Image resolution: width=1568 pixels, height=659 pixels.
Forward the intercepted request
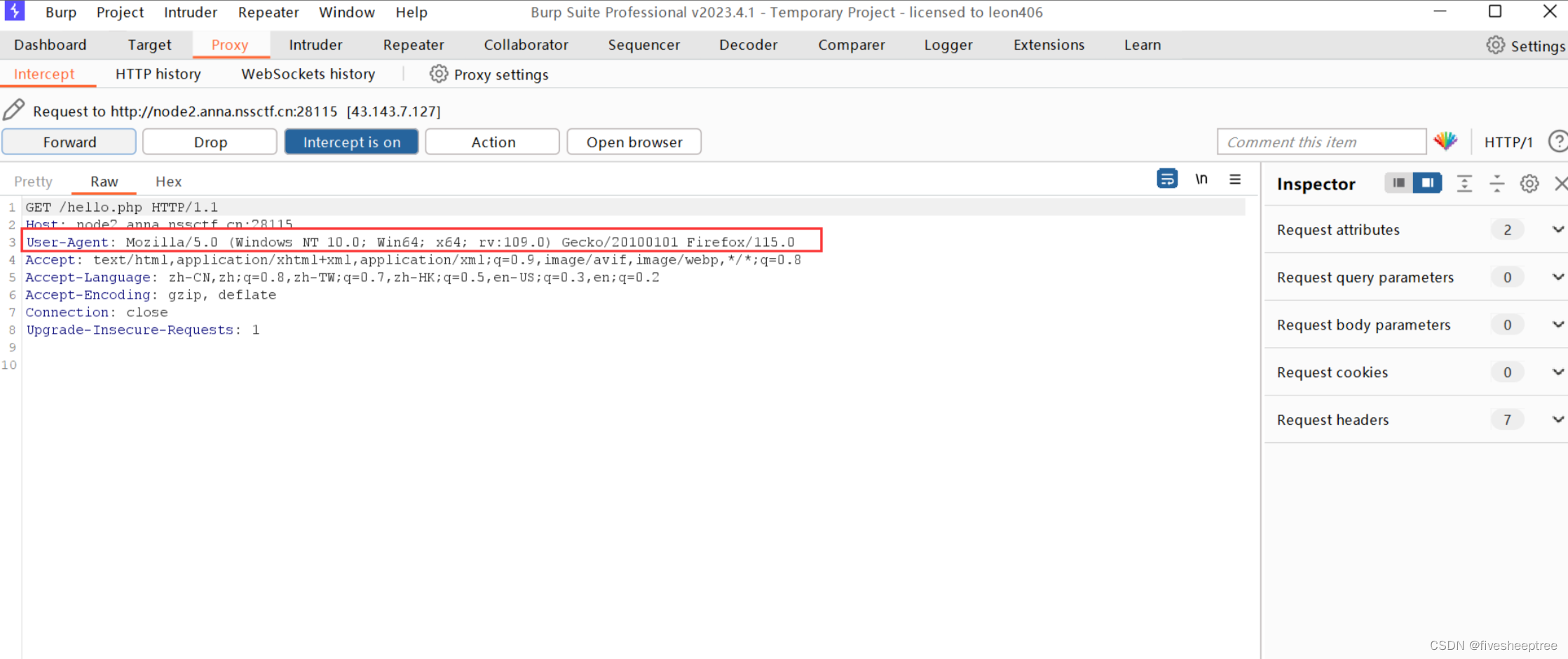pyautogui.click(x=69, y=142)
